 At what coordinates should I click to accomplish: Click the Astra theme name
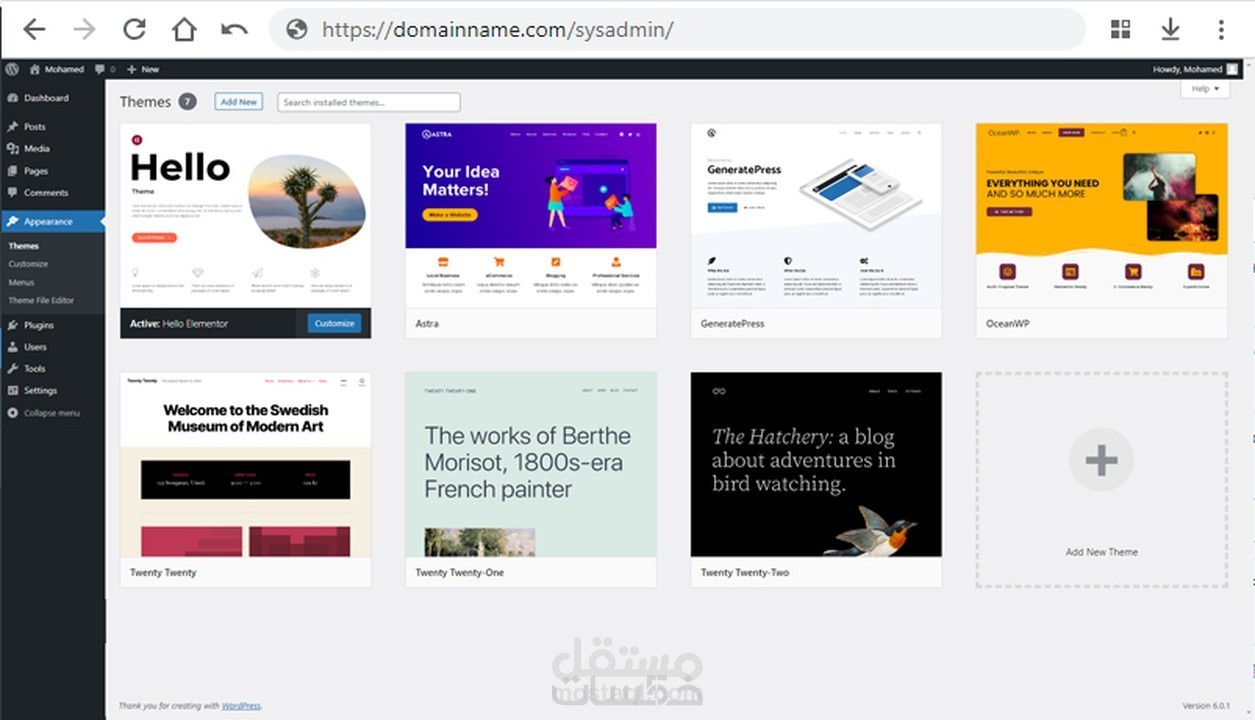(x=427, y=324)
